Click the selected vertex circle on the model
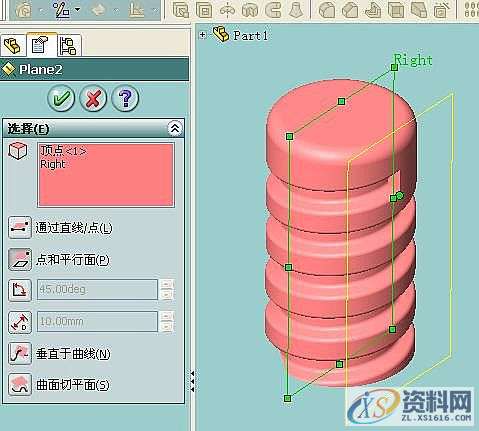Image resolution: width=479 pixels, height=431 pixels. [400, 196]
